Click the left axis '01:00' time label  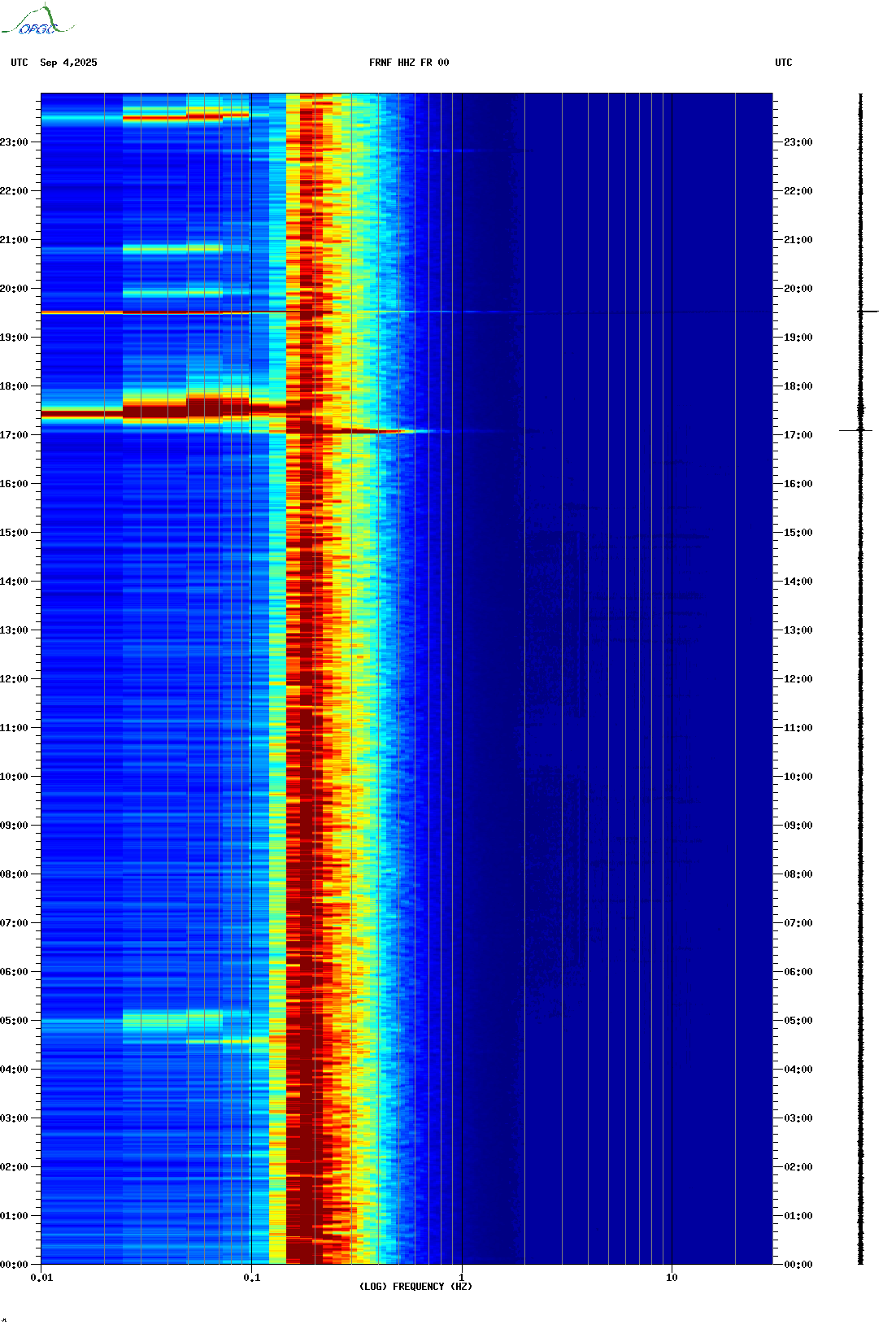click(14, 1216)
